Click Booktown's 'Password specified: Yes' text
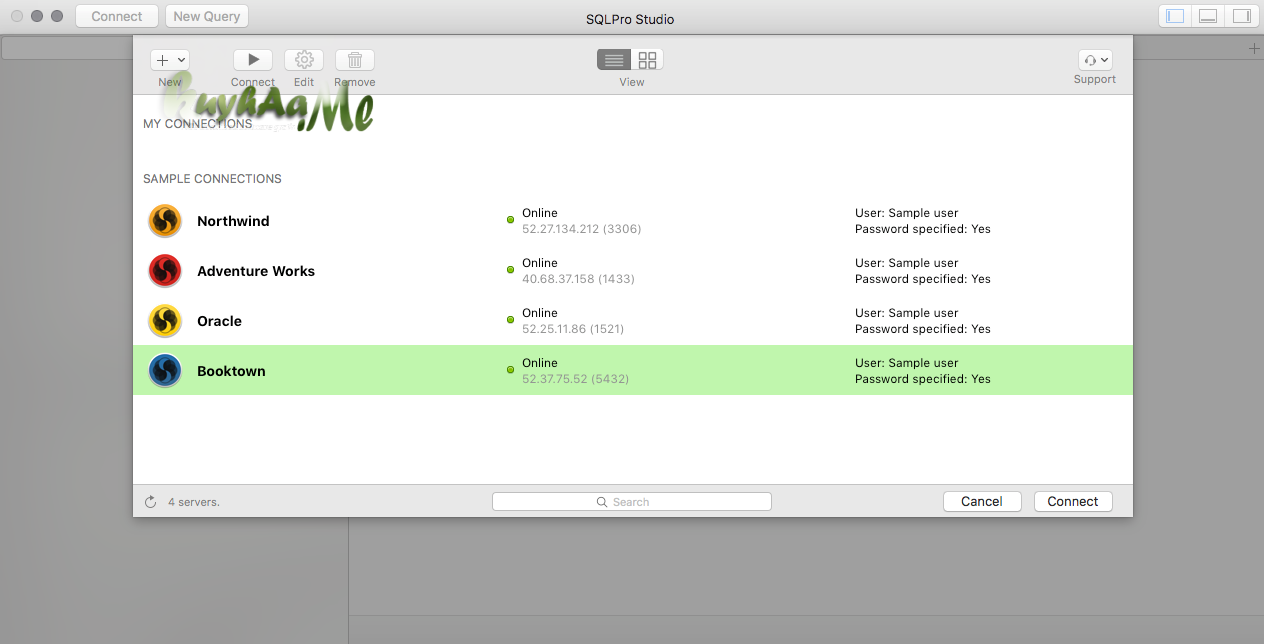This screenshot has height=644, width=1264. click(923, 379)
